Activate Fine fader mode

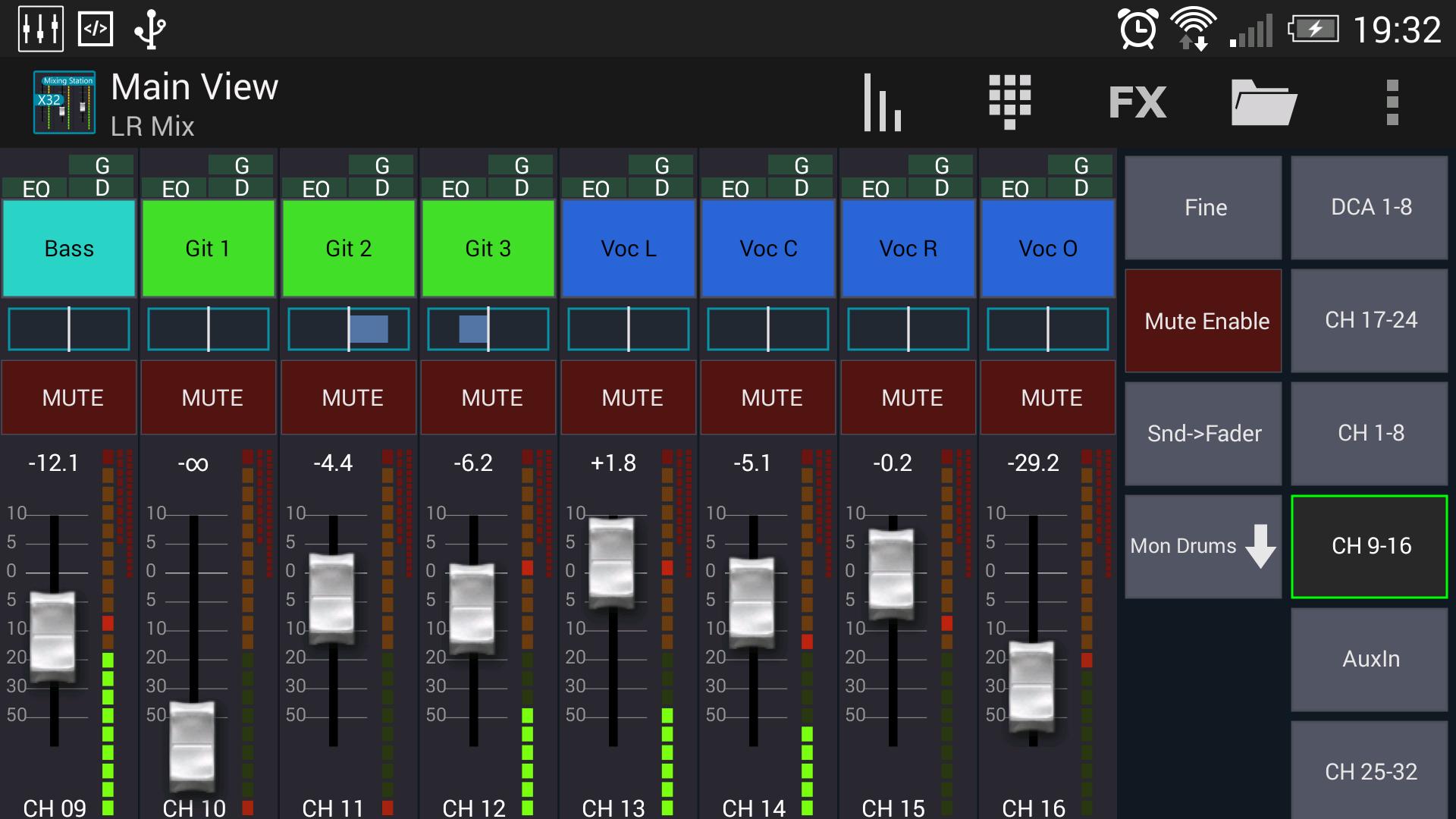point(1203,208)
